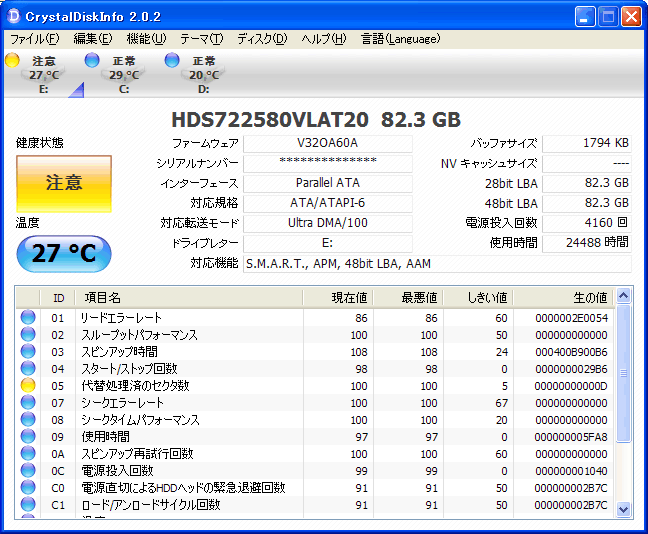Click raw value 000000001040

(571, 471)
